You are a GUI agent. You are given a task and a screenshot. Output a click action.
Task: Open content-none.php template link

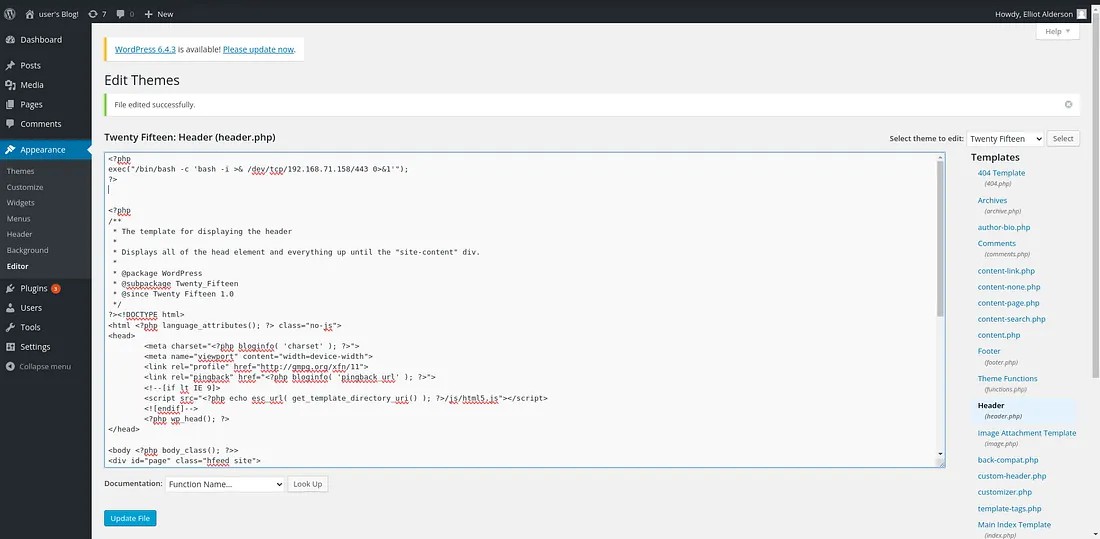[1009, 287]
